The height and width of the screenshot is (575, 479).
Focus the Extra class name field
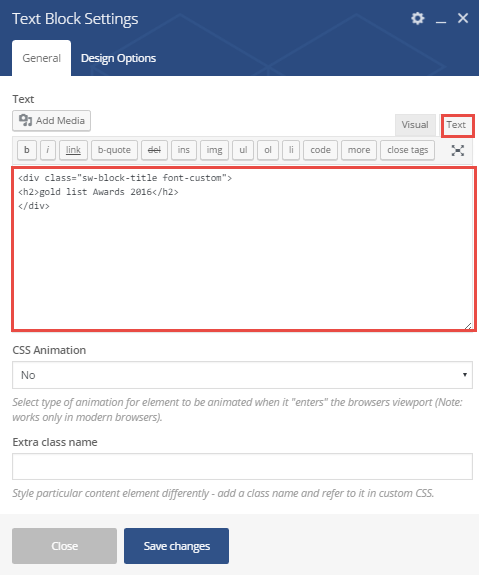242,466
